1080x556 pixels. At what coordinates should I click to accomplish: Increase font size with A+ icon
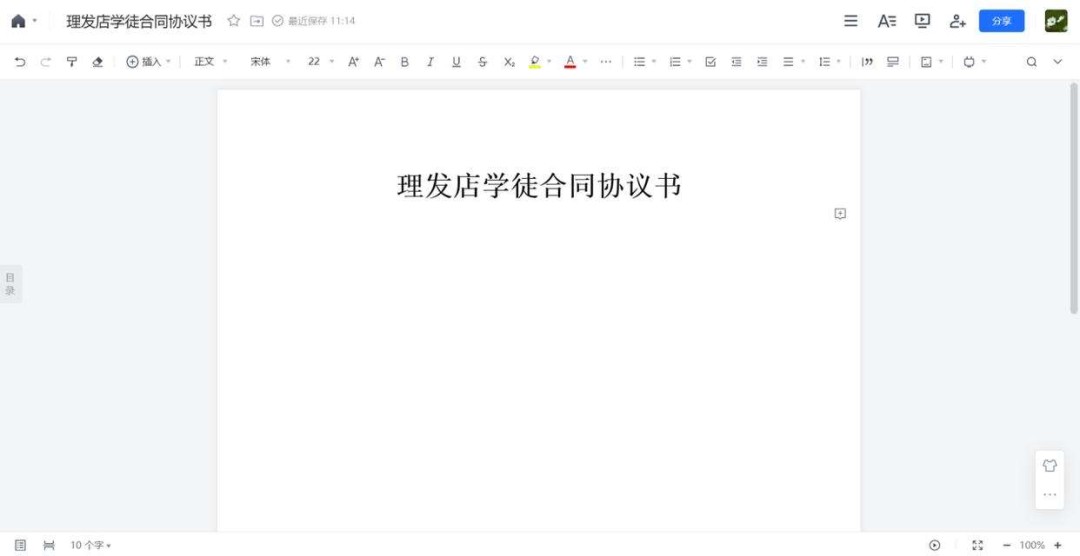(x=353, y=62)
